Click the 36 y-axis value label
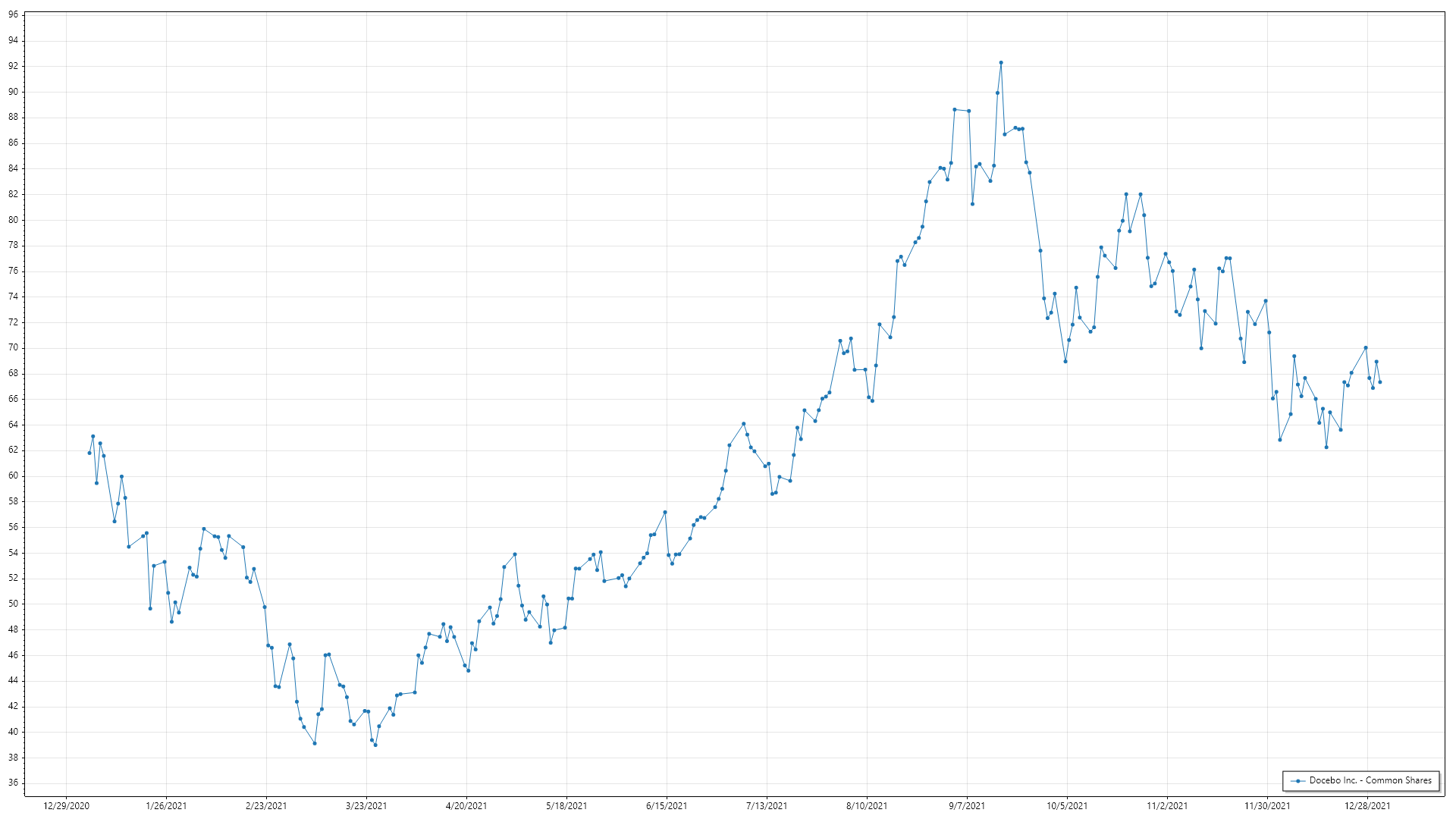The height and width of the screenshot is (819, 1456). (x=13, y=783)
